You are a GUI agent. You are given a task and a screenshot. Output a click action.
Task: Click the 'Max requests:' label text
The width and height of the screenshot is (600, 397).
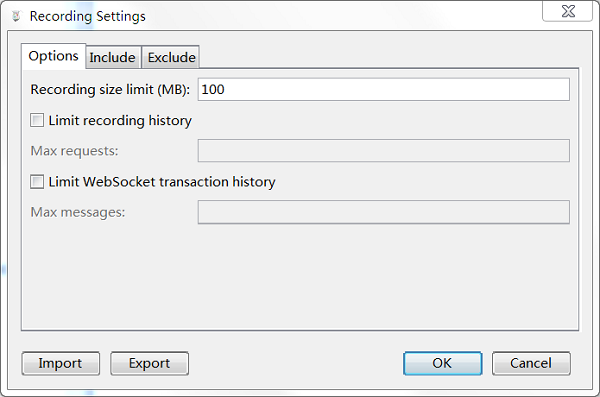[74, 151]
